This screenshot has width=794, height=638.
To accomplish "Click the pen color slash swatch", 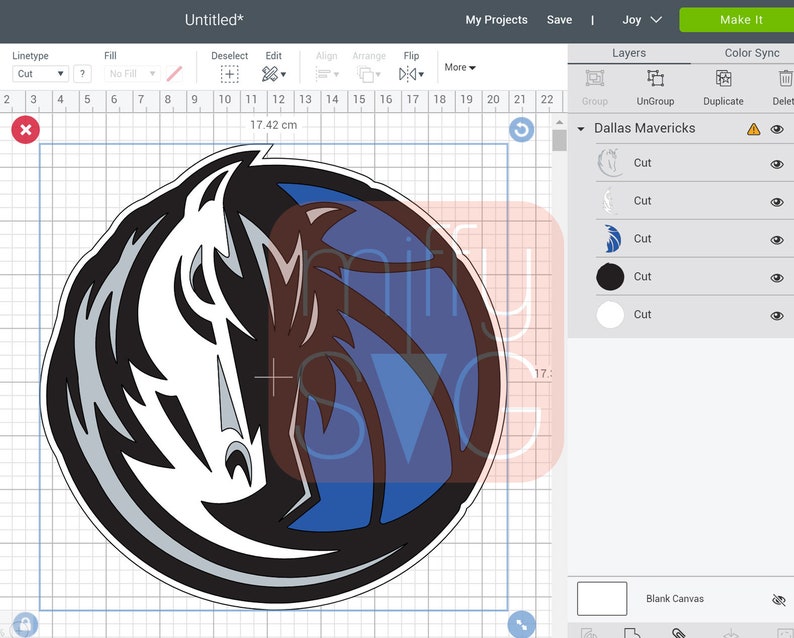I will (x=174, y=74).
